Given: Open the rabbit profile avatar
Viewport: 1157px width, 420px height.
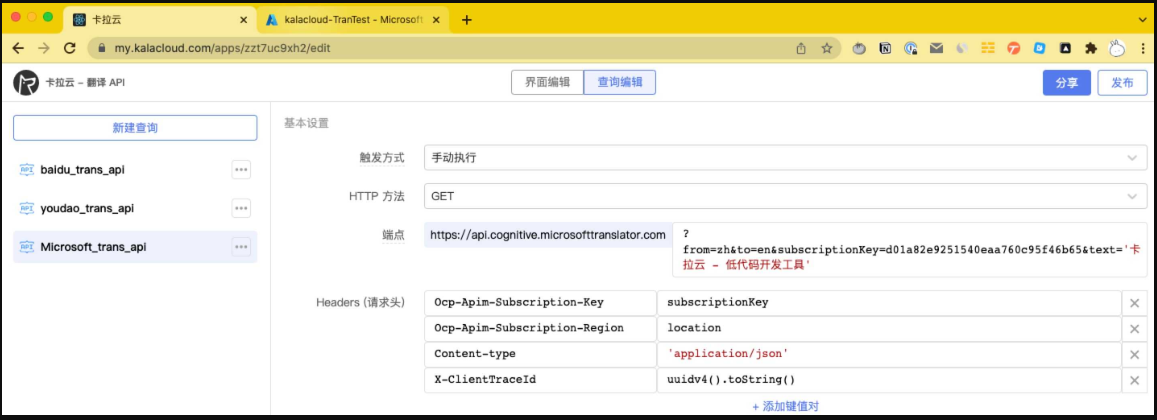Looking at the screenshot, I should [1117, 49].
